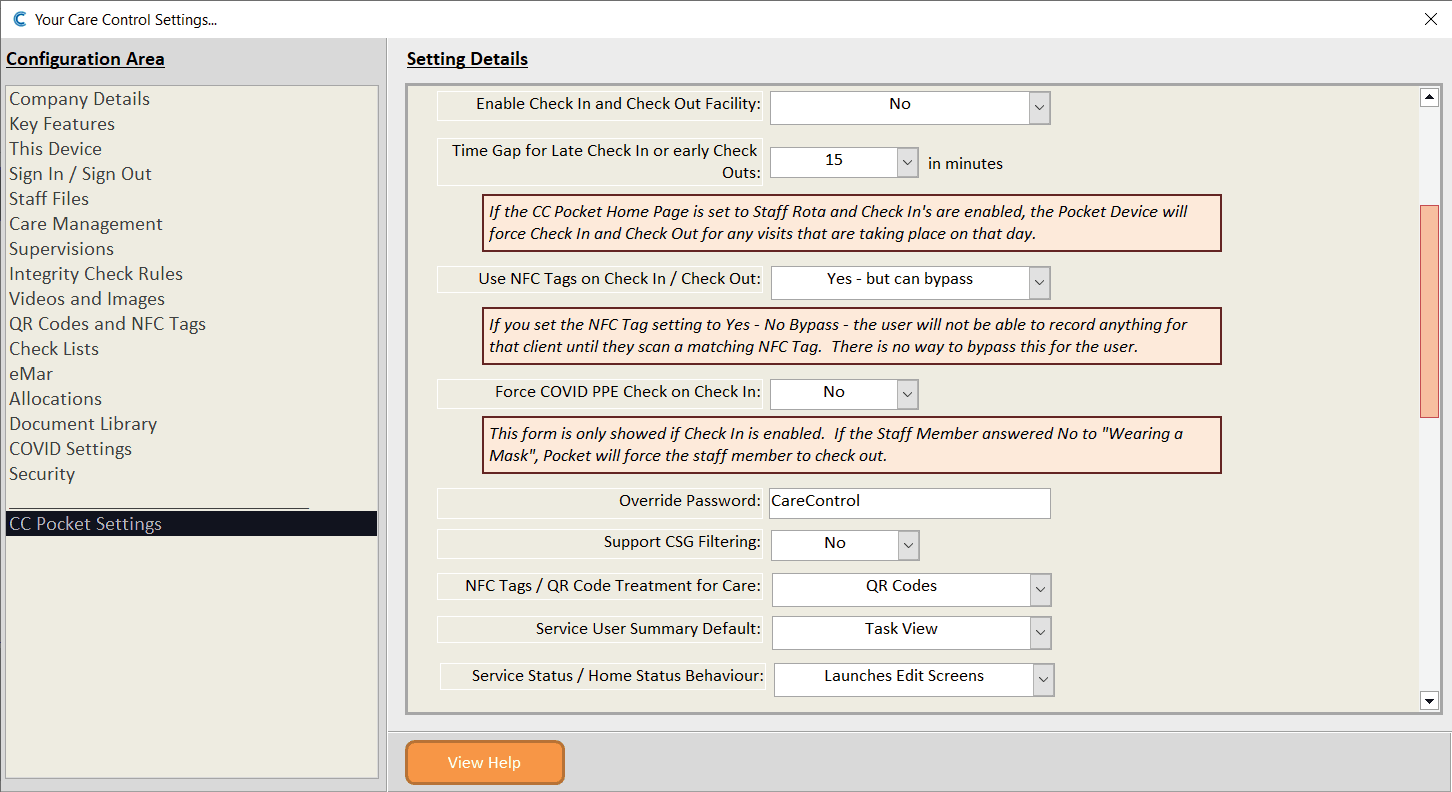
Task: Select Supervisions in configuration list
Action: point(62,249)
